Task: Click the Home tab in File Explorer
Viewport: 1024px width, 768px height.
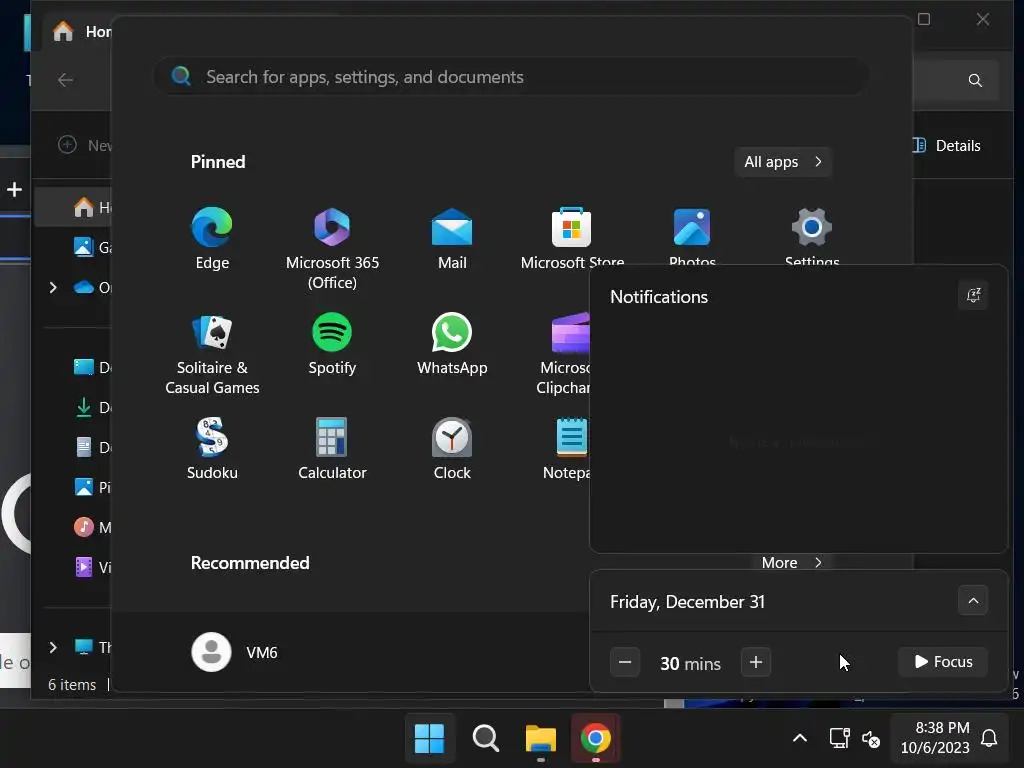Action: (x=81, y=31)
